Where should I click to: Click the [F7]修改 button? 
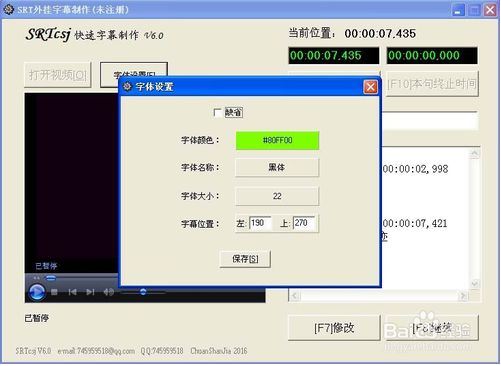tap(334, 328)
